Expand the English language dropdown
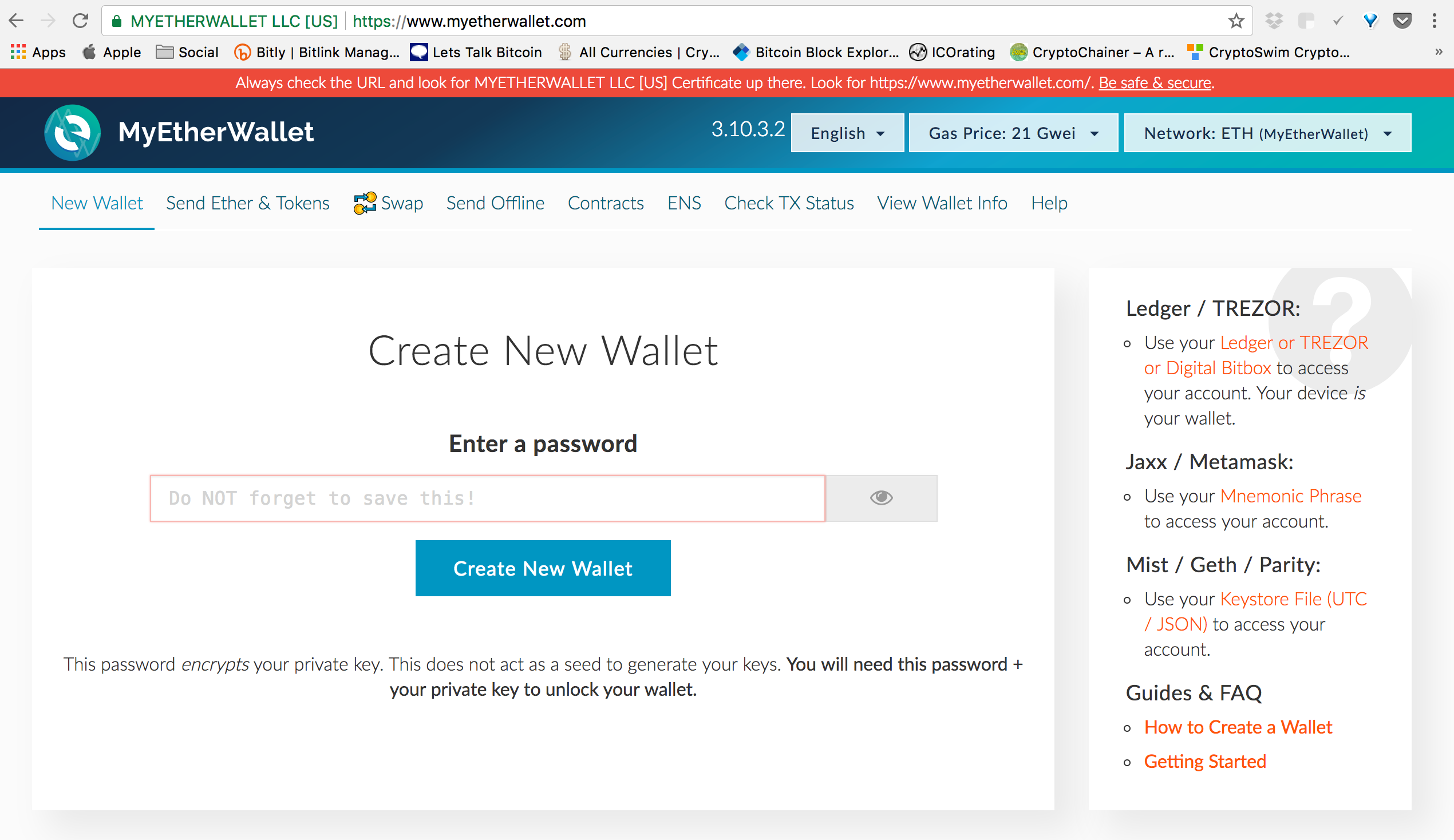 [x=847, y=133]
